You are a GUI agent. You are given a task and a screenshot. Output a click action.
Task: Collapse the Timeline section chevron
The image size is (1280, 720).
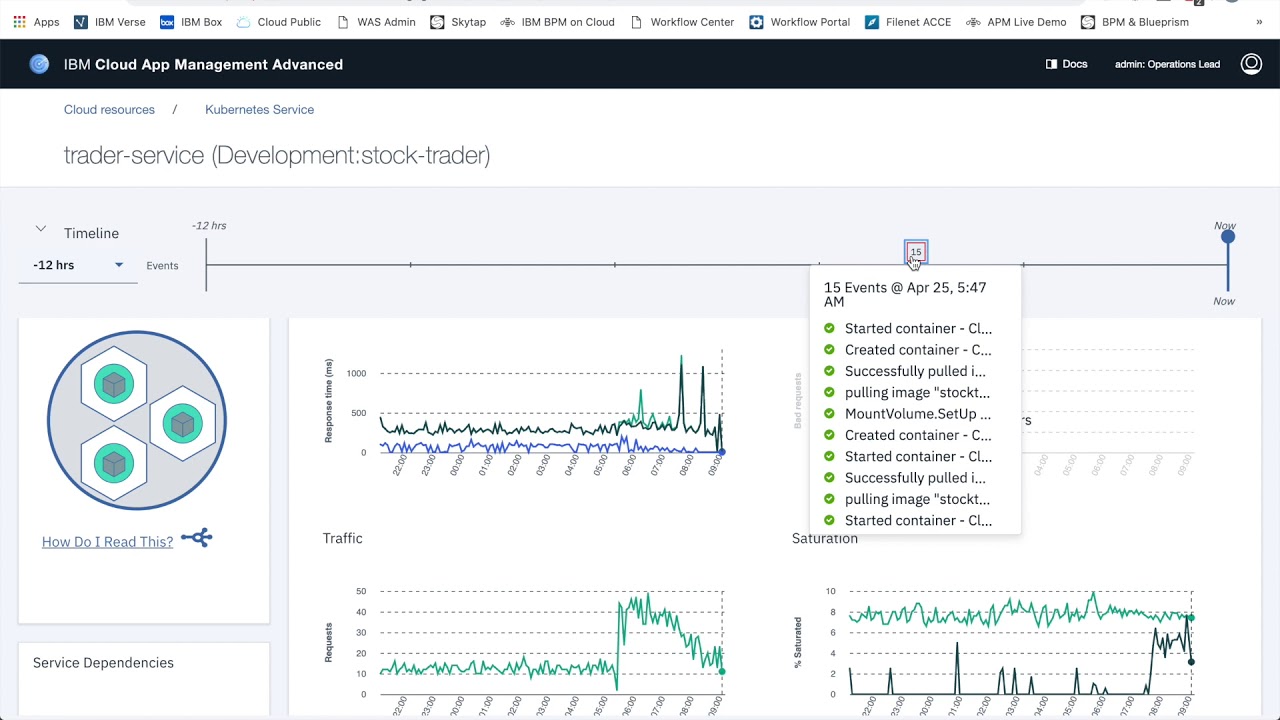coord(41,229)
